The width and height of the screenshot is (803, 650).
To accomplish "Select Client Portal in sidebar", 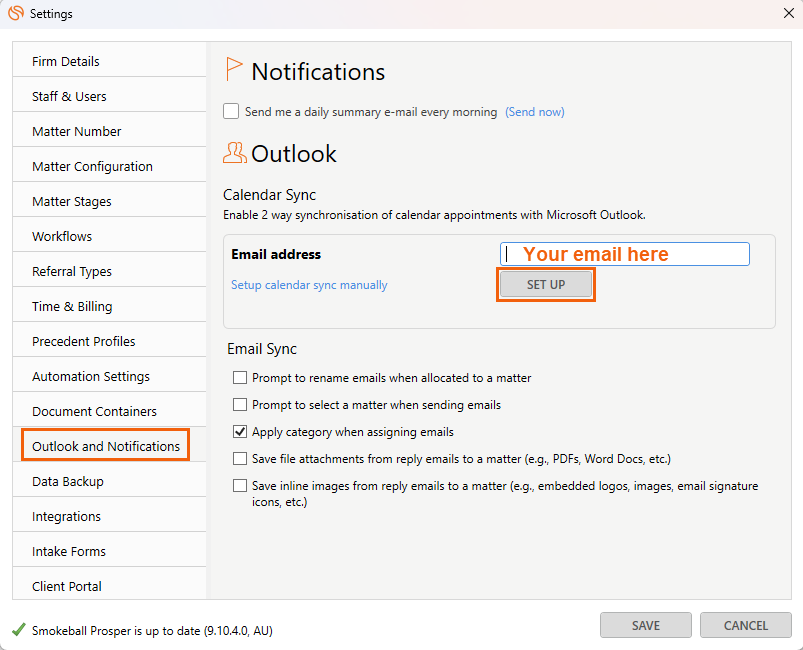I will tap(110, 583).
